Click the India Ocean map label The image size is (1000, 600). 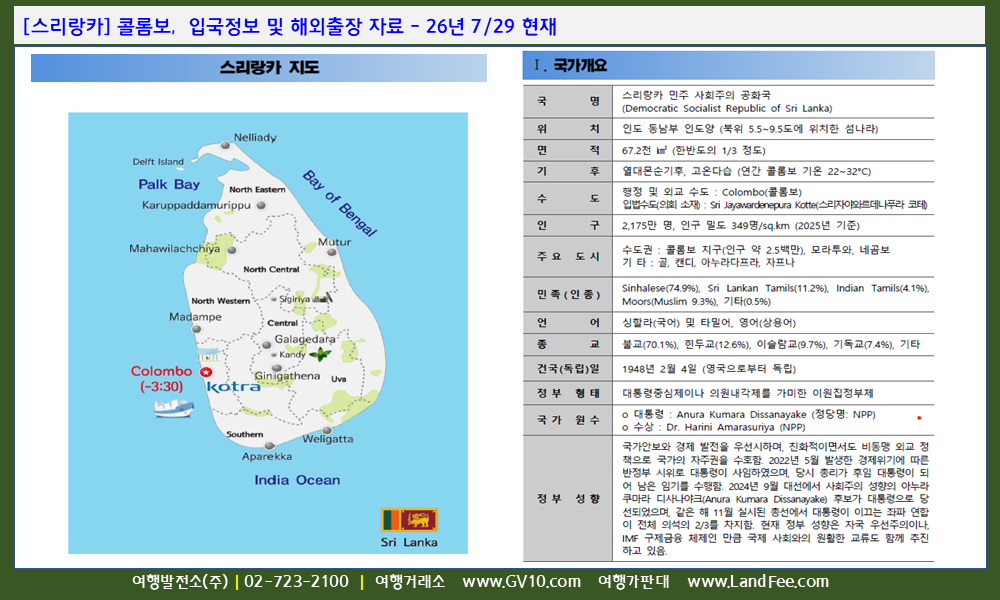pyautogui.click(x=297, y=480)
